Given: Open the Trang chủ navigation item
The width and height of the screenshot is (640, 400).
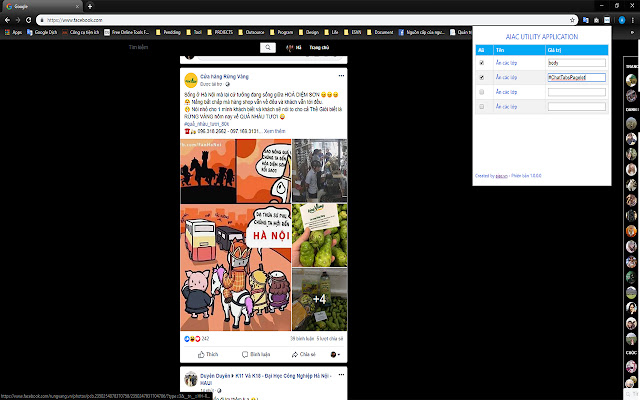Looking at the screenshot, I should coord(318,47).
